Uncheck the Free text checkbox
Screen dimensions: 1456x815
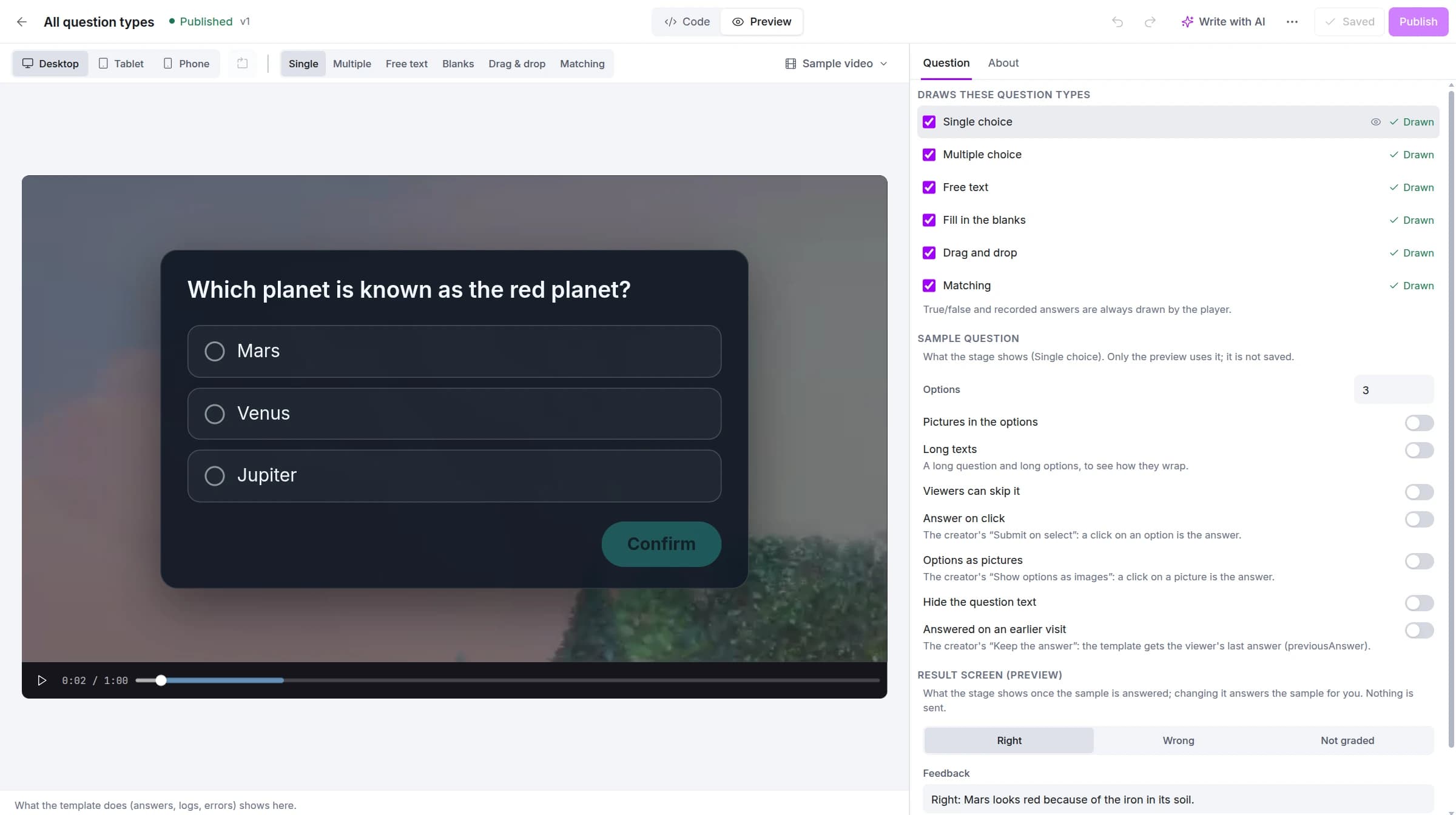click(929, 187)
